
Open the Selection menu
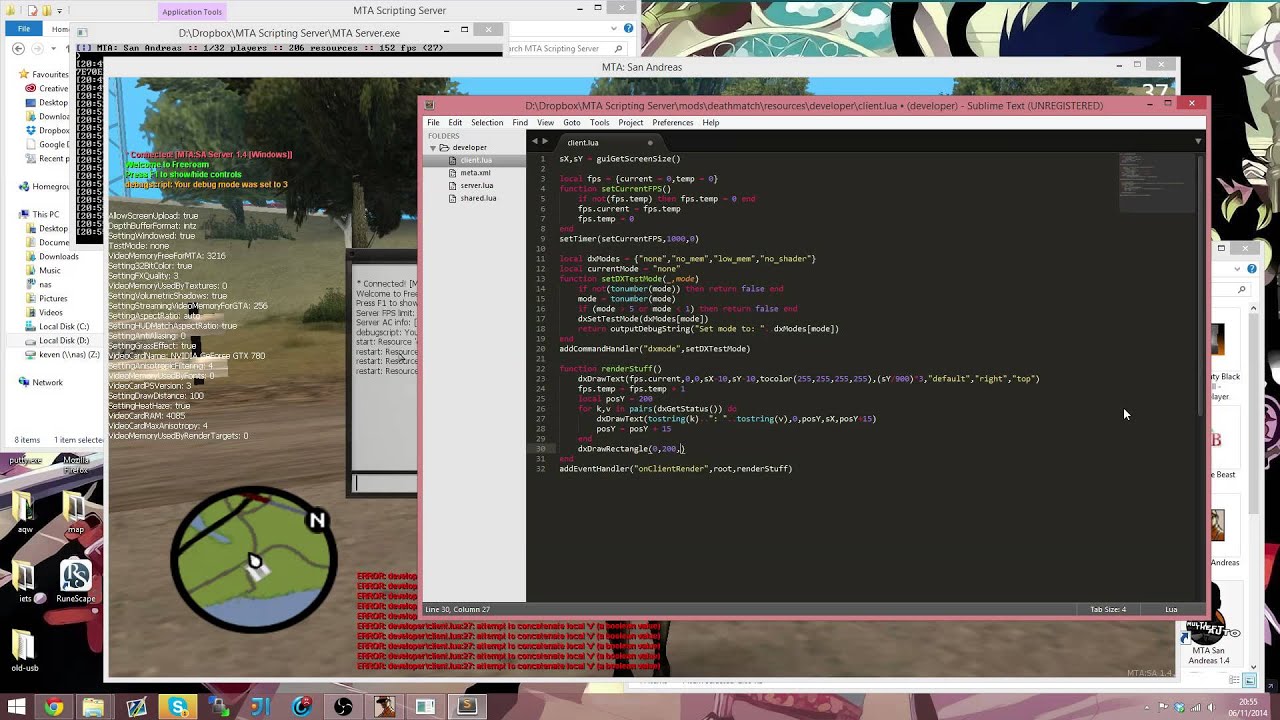(487, 123)
